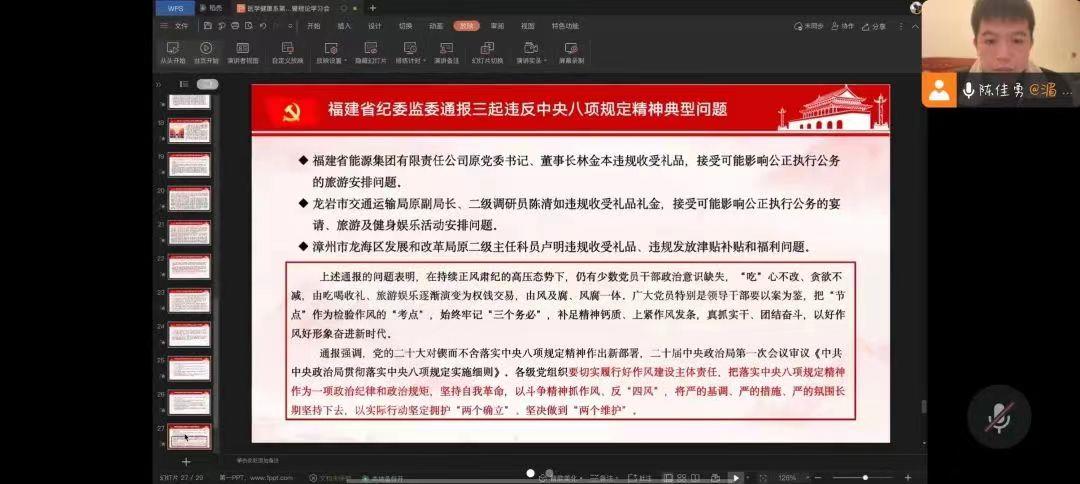Switch slide panel to outline view icon

click(x=184, y=84)
